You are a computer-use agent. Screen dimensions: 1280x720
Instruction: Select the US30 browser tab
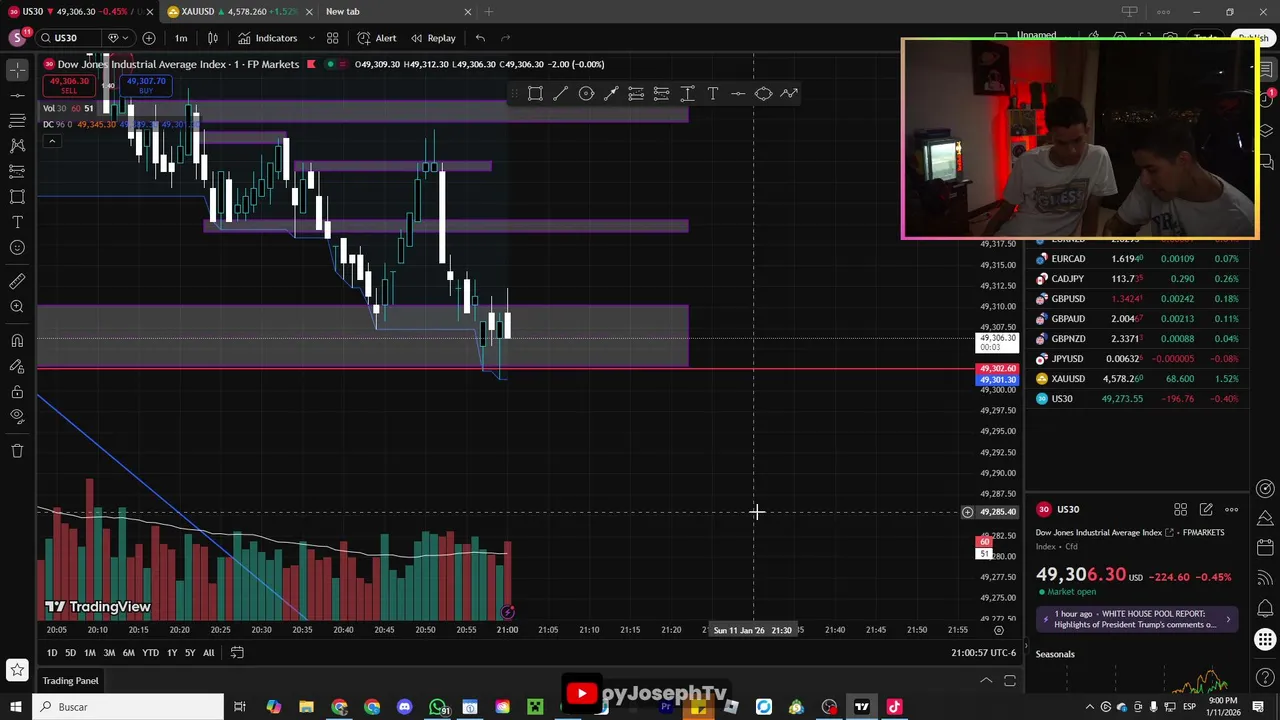(78, 12)
